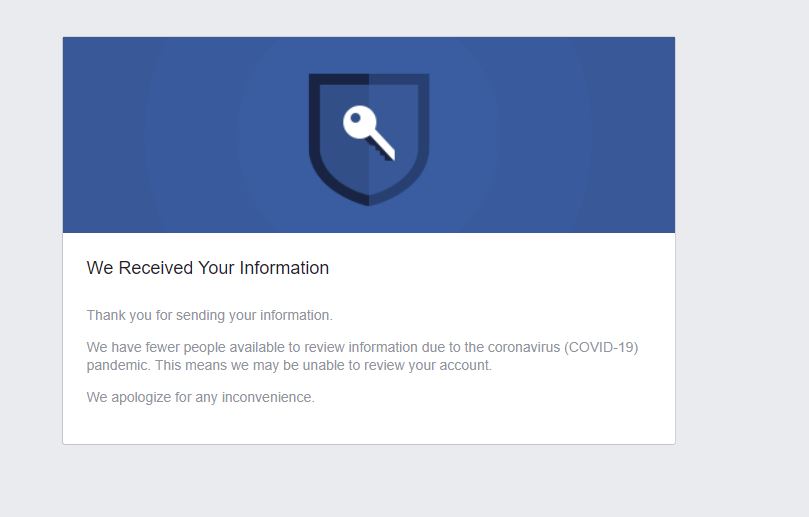Click the "We apologize for any inconvenience." line
The height and width of the screenshot is (517, 809).
[200, 397]
